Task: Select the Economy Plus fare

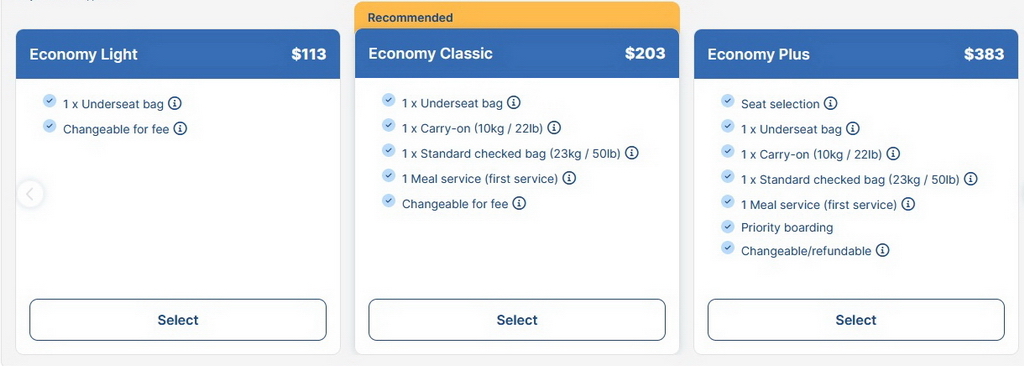Action: click(x=856, y=320)
